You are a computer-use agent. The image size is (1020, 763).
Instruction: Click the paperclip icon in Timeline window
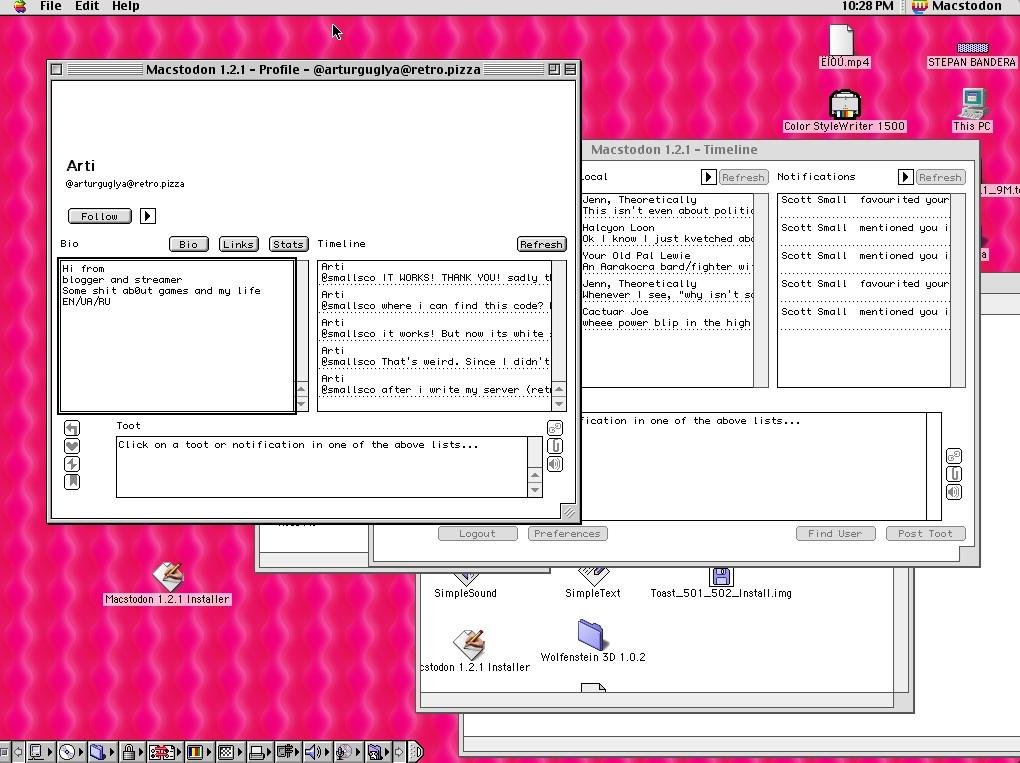click(x=954, y=474)
